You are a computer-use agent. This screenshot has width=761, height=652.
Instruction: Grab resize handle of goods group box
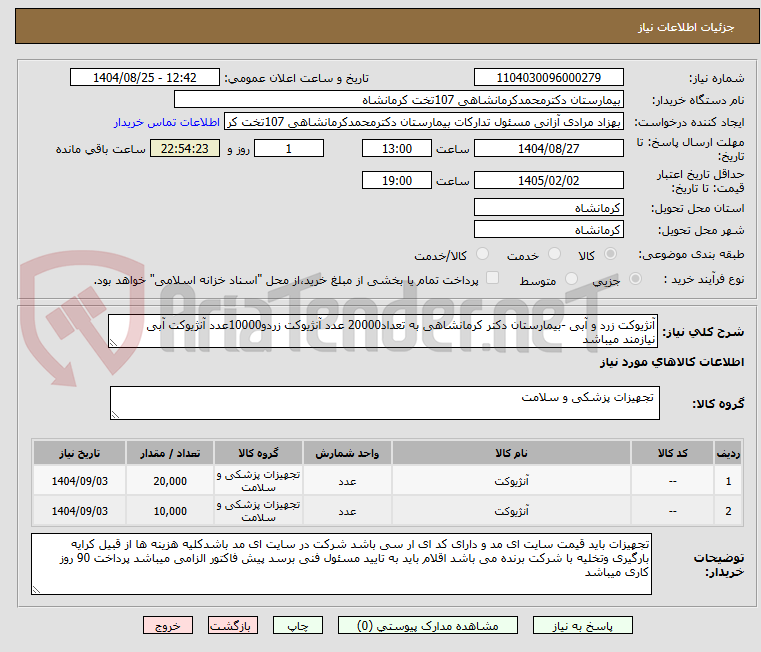(115, 415)
